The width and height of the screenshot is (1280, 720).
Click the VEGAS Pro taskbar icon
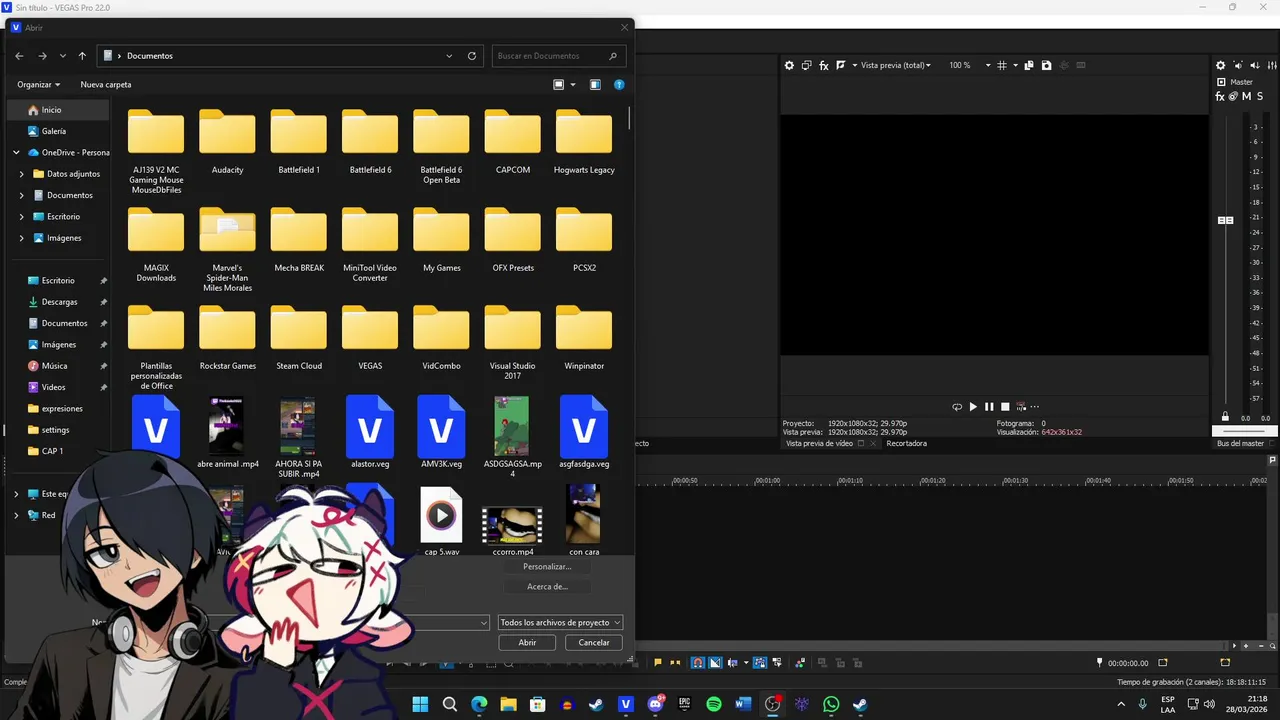[x=626, y=704]
